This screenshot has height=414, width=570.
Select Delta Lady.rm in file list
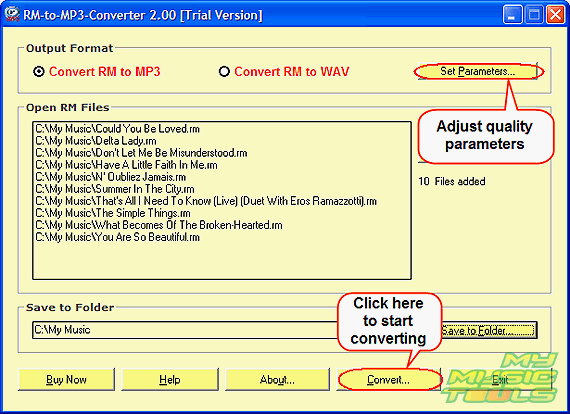pos(96,141)
